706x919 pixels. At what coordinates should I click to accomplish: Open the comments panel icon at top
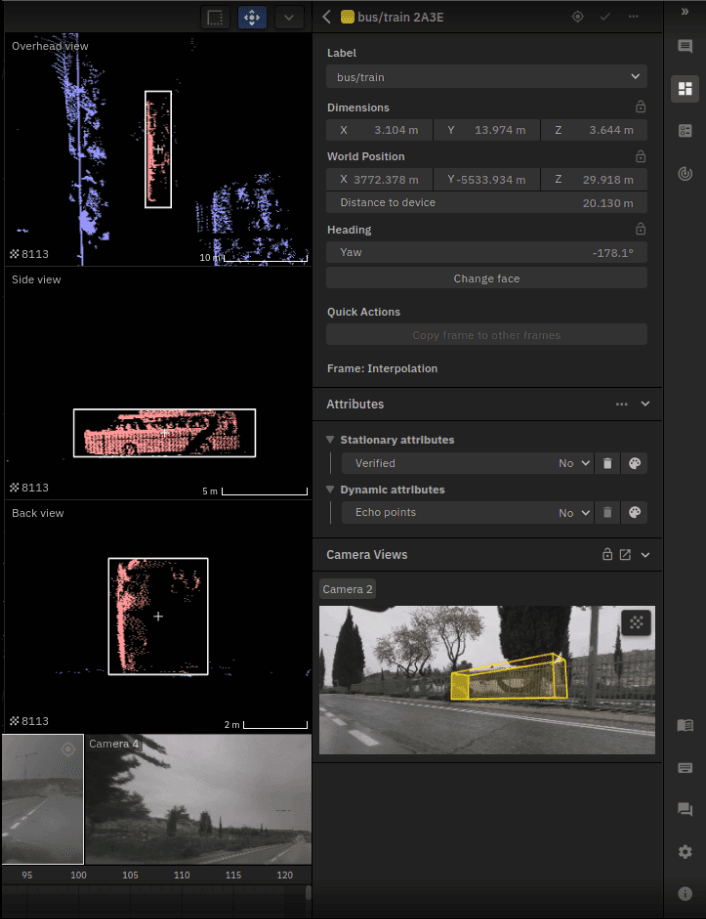(x=685, y=46)
